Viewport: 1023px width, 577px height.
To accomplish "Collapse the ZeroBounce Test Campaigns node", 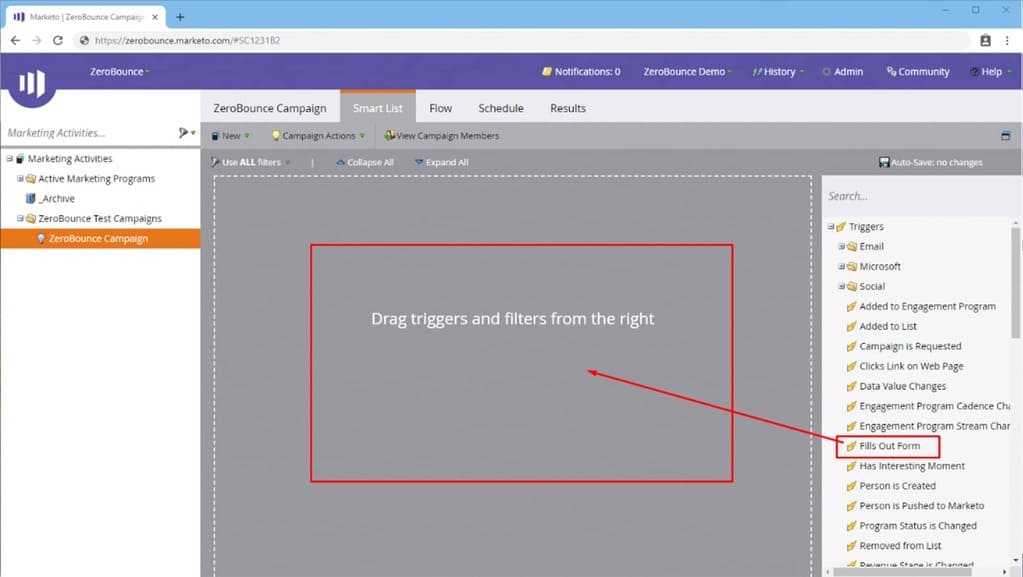I will [20, 218].
